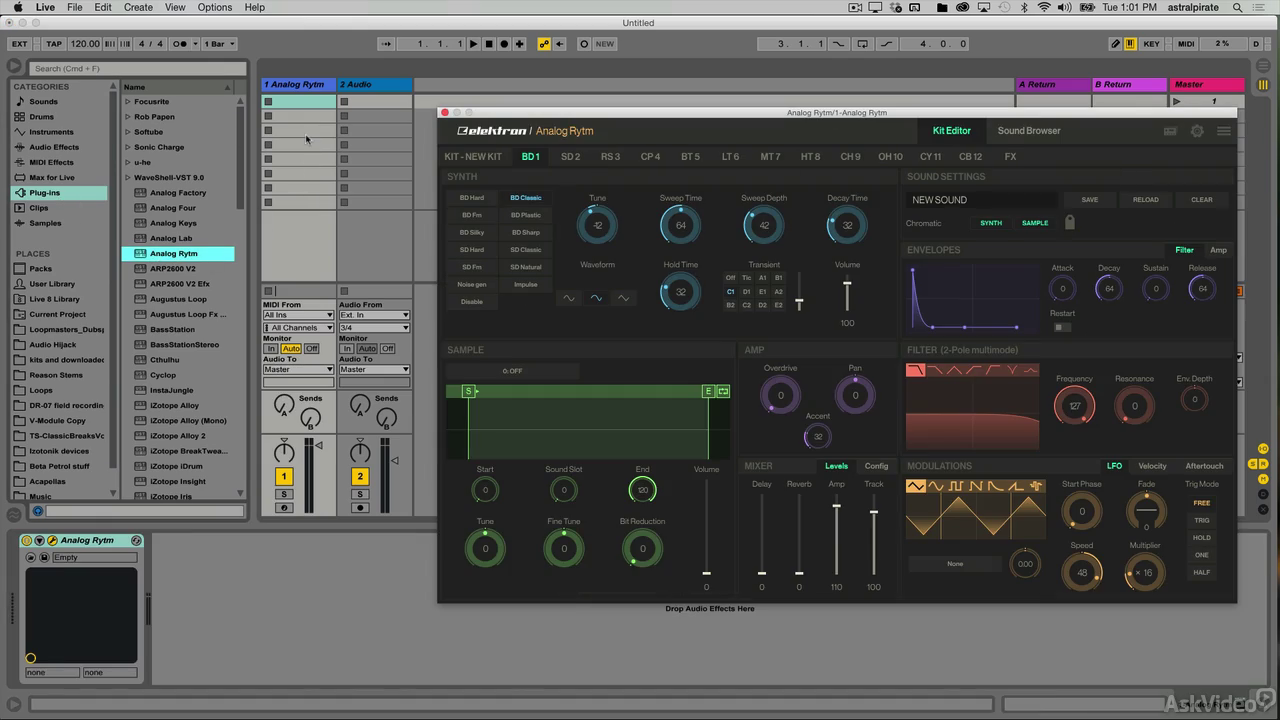1280x720 pixels.
Task: Solo track 2 Audio
Action: coord(360,494)
